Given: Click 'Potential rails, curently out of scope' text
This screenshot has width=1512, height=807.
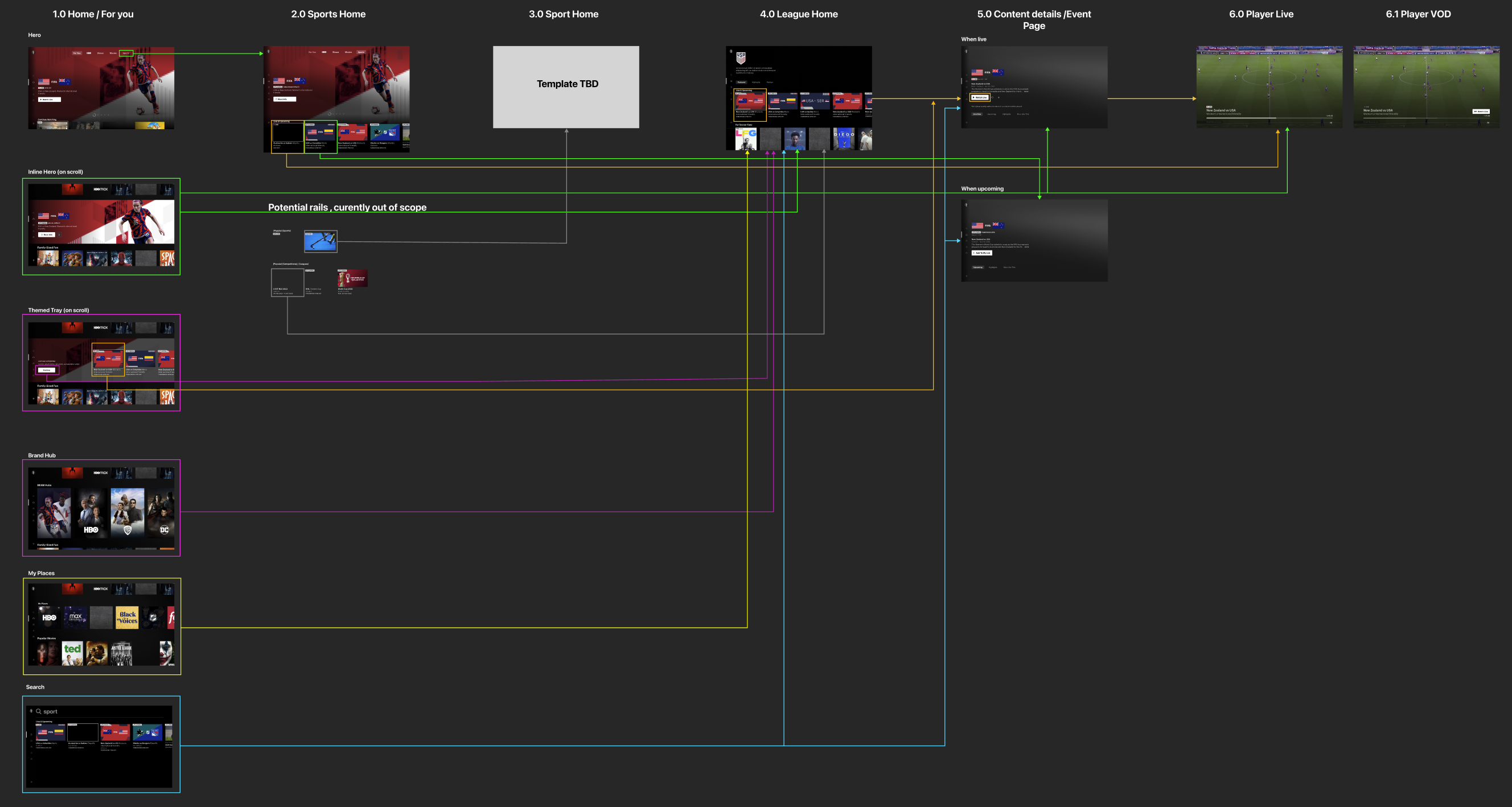Looking at the screenshot, I should [x=347, y=207].
